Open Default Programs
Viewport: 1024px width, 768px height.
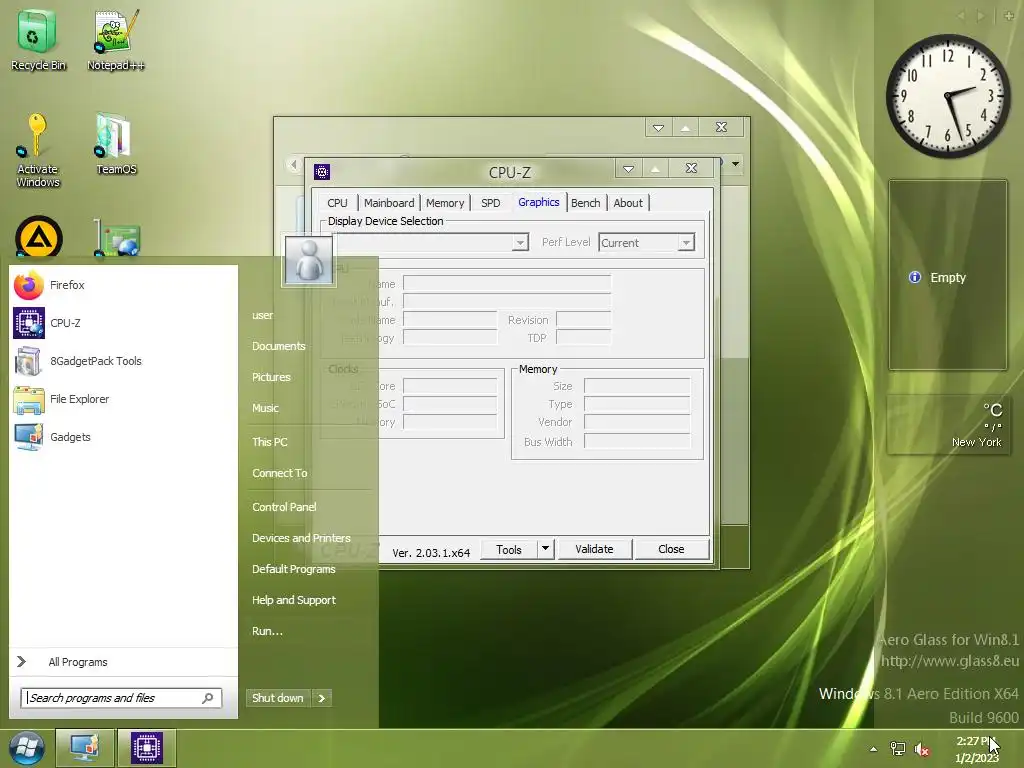coord(294,569)
